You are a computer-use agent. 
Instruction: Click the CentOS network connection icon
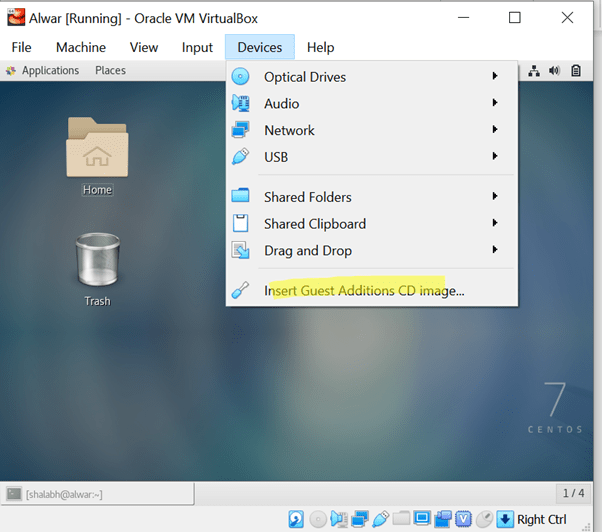[x=534, y=71]
